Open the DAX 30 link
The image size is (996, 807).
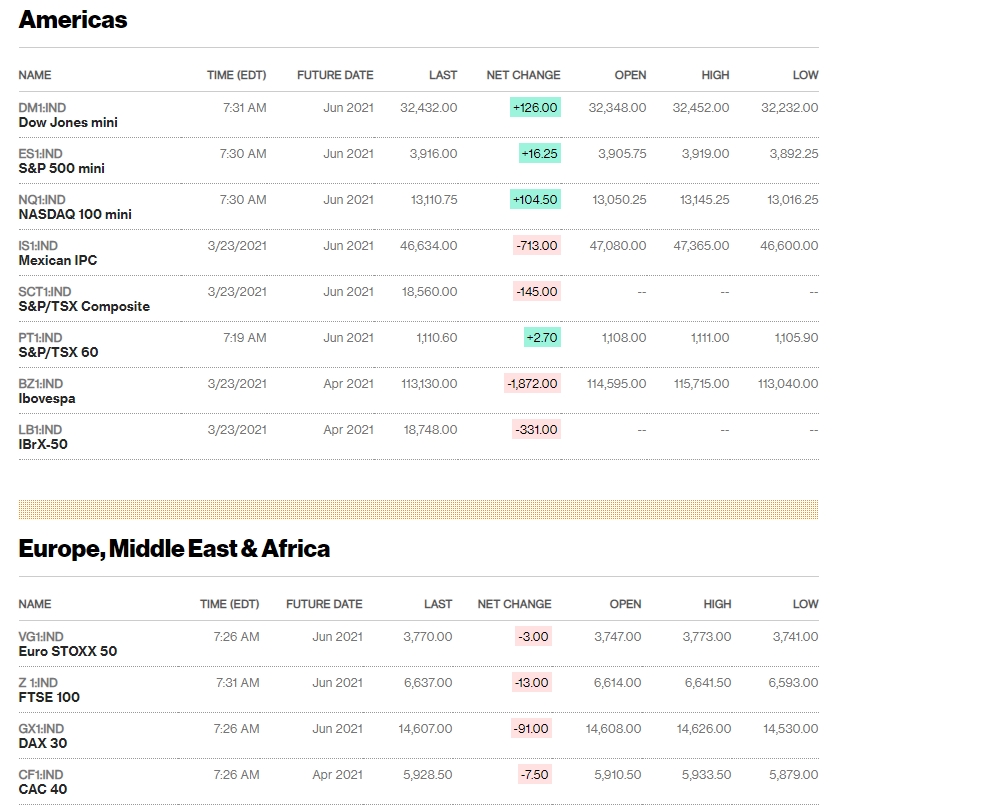pyautogui.click(x=43, y=743)
